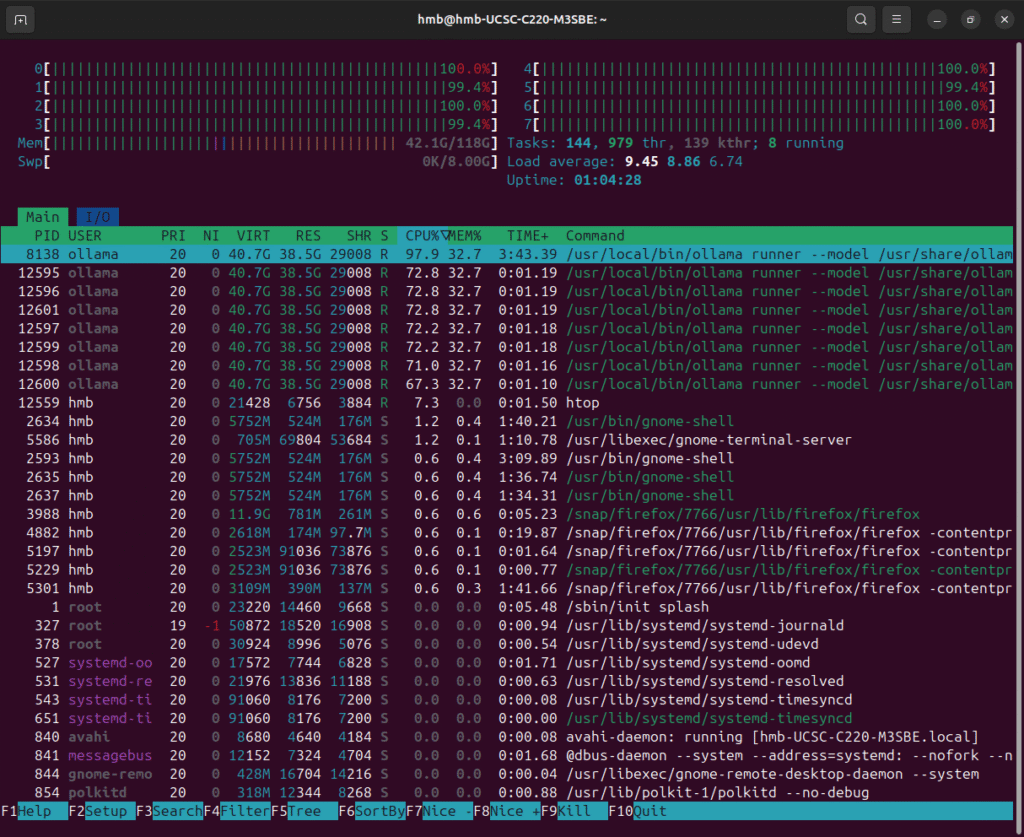Open F2 Setup in function bar
The width and height of the screenshot is (1024, 837).
click(107, 811)
